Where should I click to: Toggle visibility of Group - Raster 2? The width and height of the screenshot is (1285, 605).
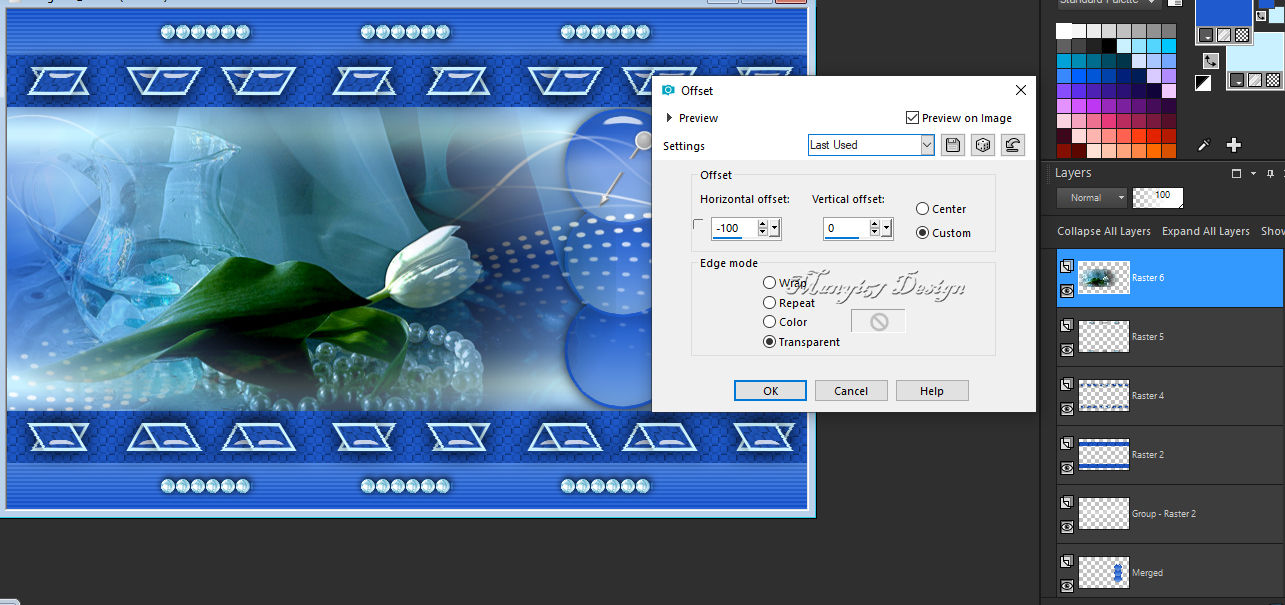tap(1067, 527)
